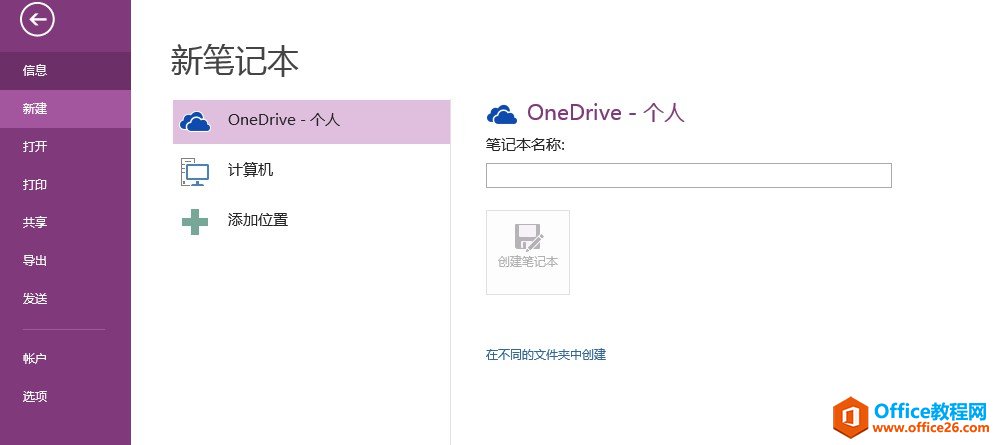The height and width of the screenshot is (445, 996).
Task: Choose 导出 from the sidebar
Action: pos(35,261)
